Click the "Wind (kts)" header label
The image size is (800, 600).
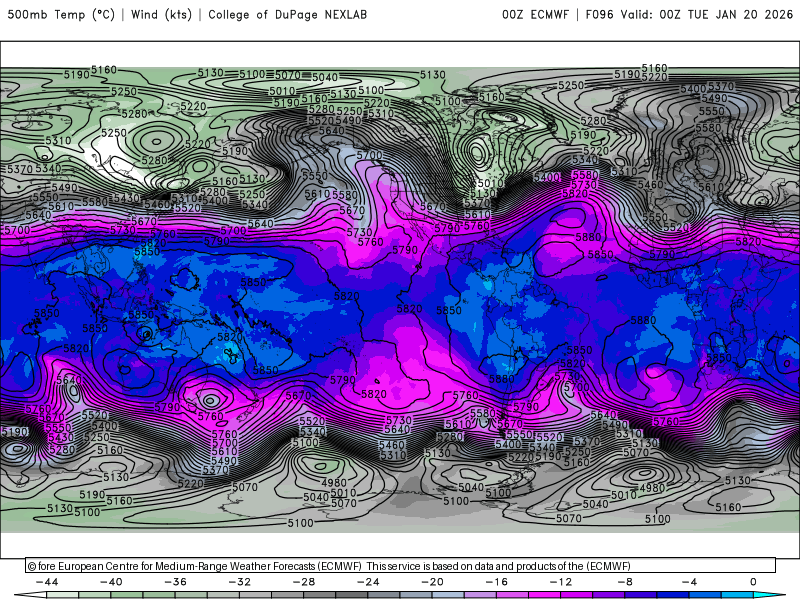161,15
